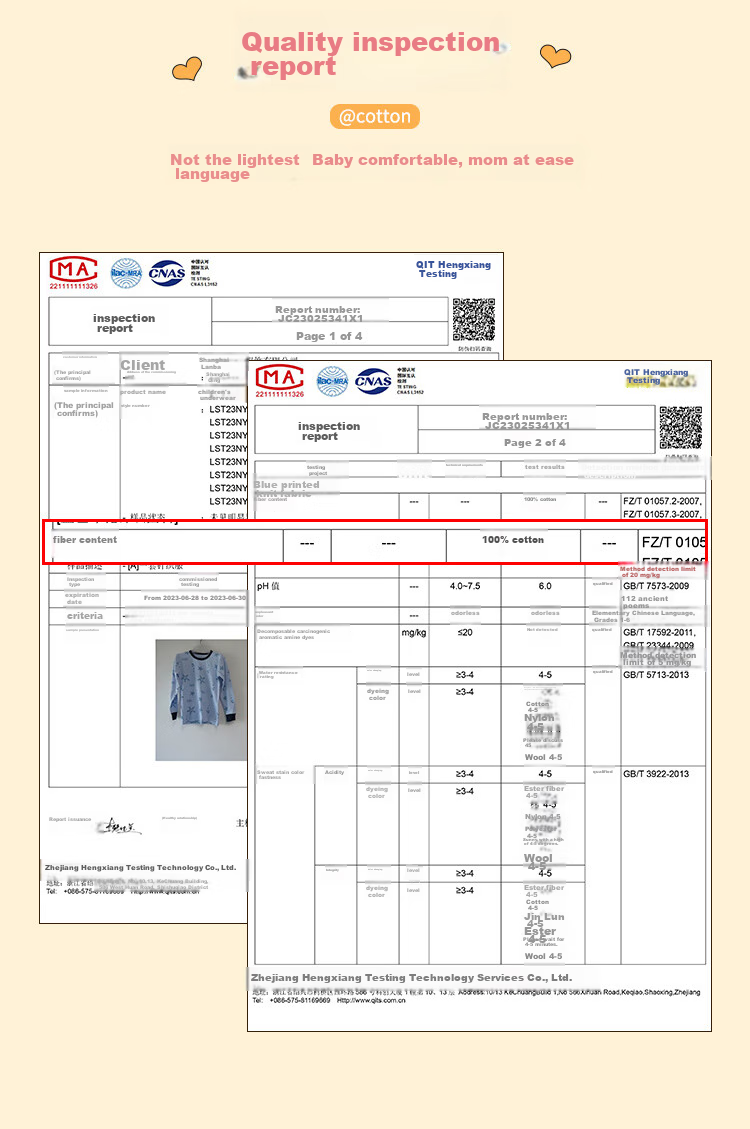Click the 'Acidity' cell in sweat fastness
This screenshot has height=1129, width=750.
(335, 772)
